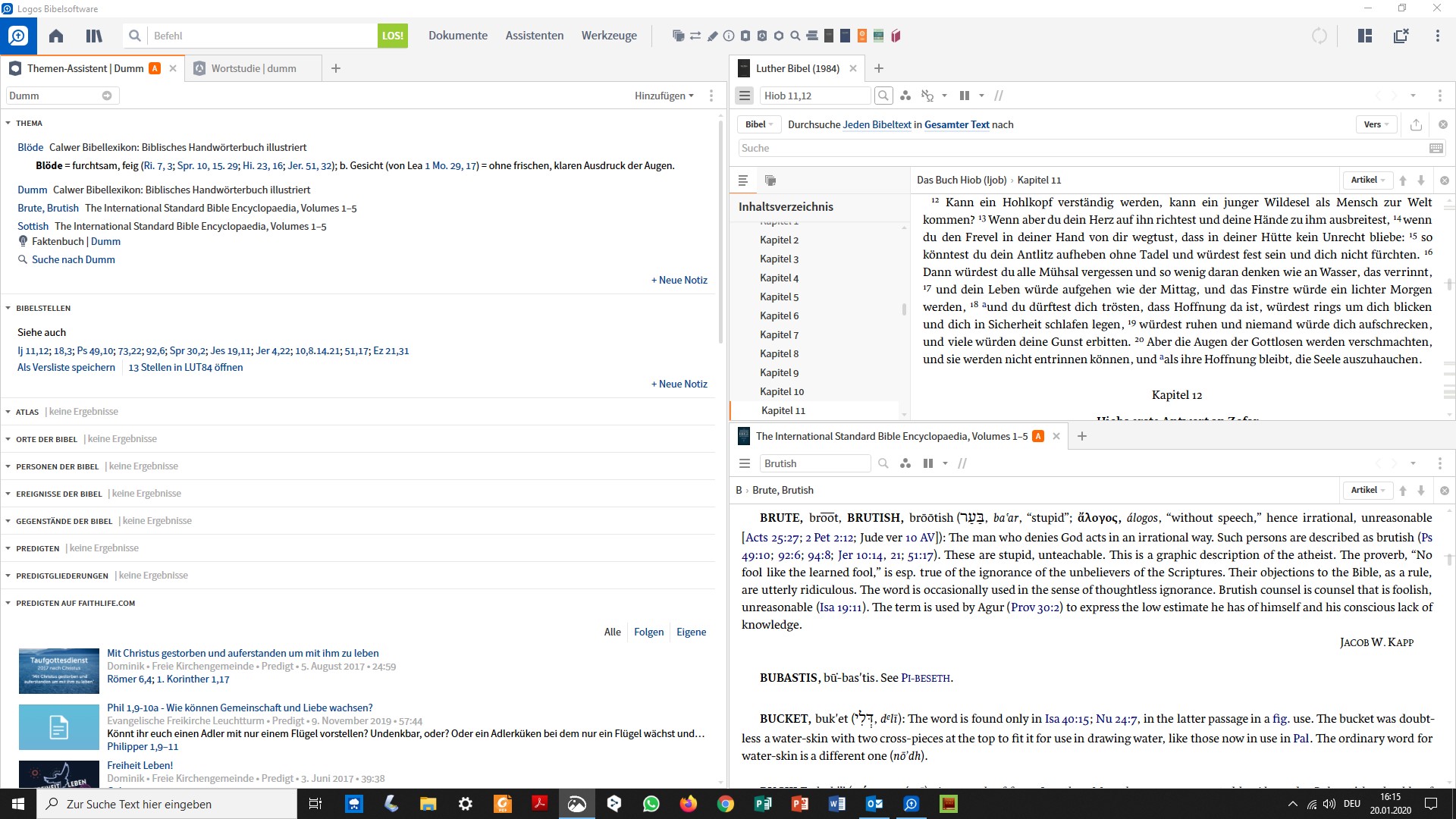Toggle multi-column view in Encyclopaedia panel
Image resolution: width=1456 pixels, height=819 pixels.
click(x=928, y=463)
